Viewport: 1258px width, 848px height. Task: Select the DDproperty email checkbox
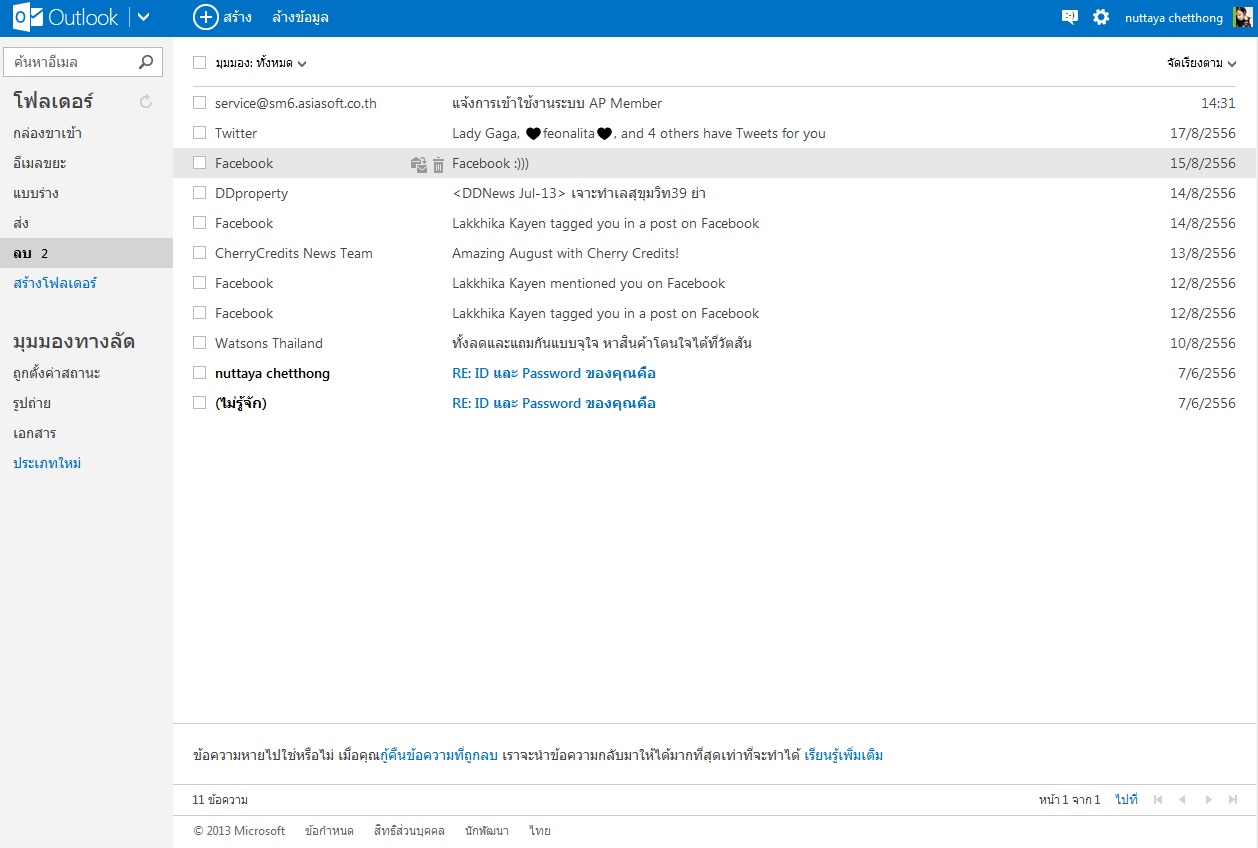[199, 193]
